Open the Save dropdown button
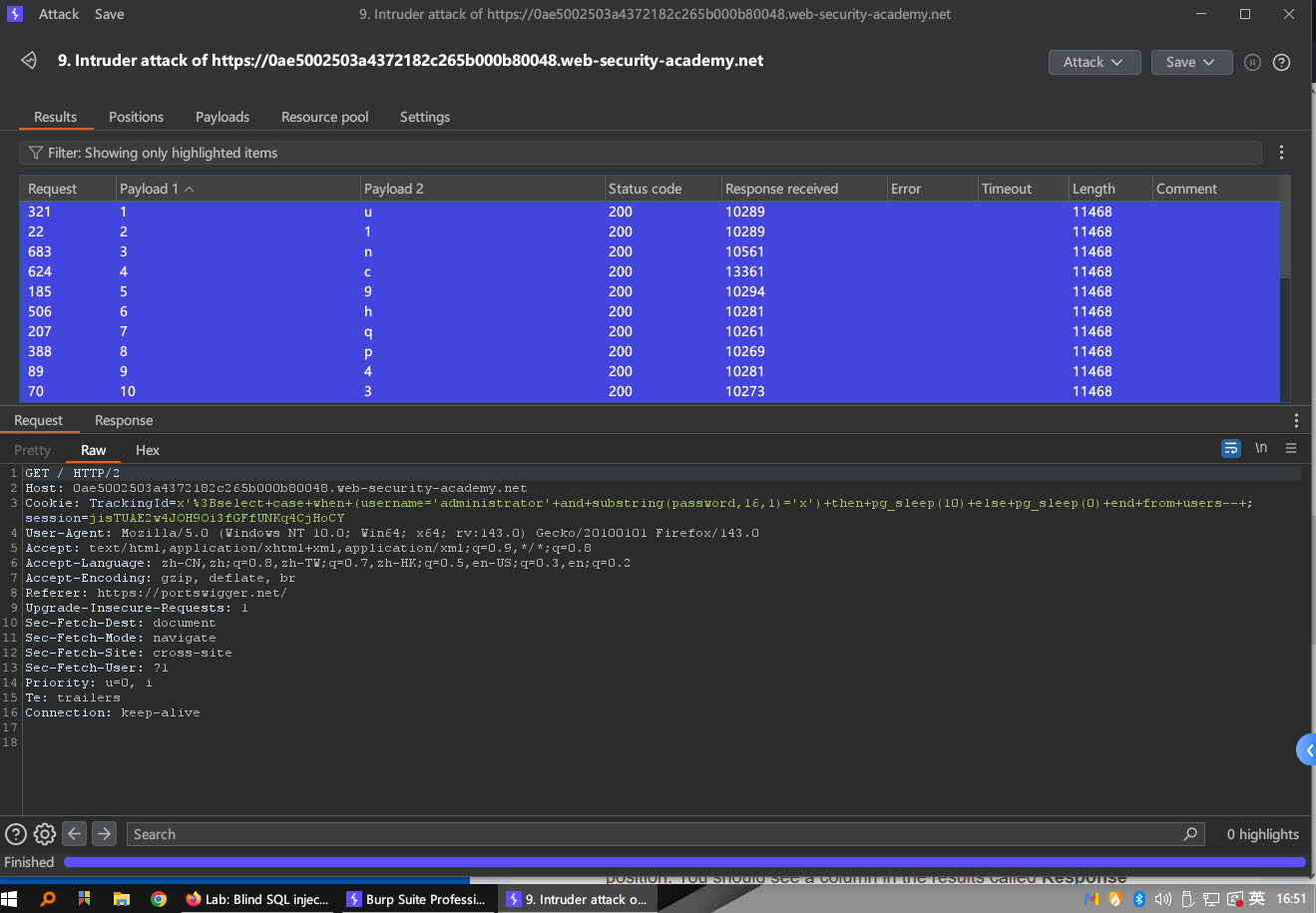The height and width of the screenshot is (913, 1316). 1191,62
